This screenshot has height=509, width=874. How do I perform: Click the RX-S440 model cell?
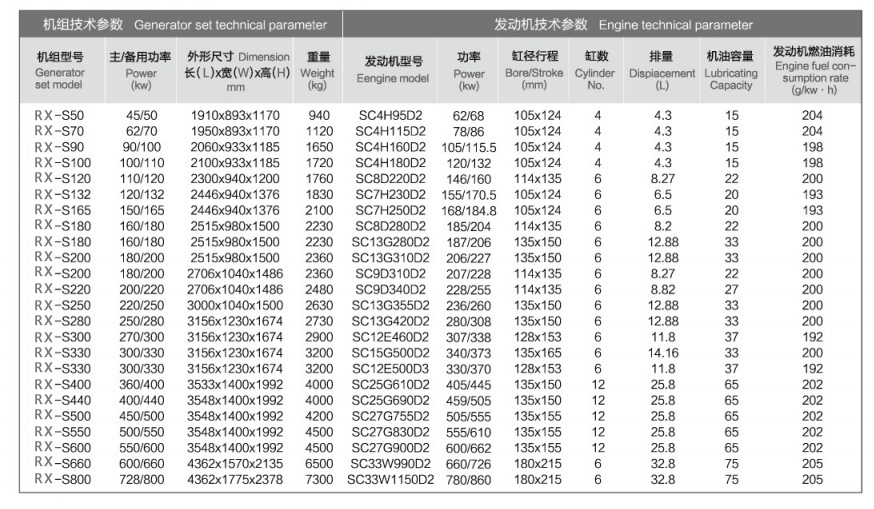click(62, 400)
